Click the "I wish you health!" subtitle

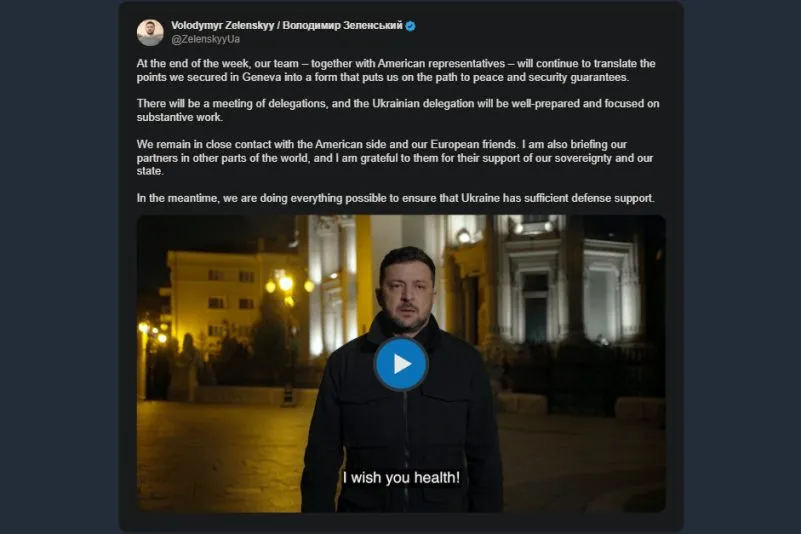coord(401,477)
